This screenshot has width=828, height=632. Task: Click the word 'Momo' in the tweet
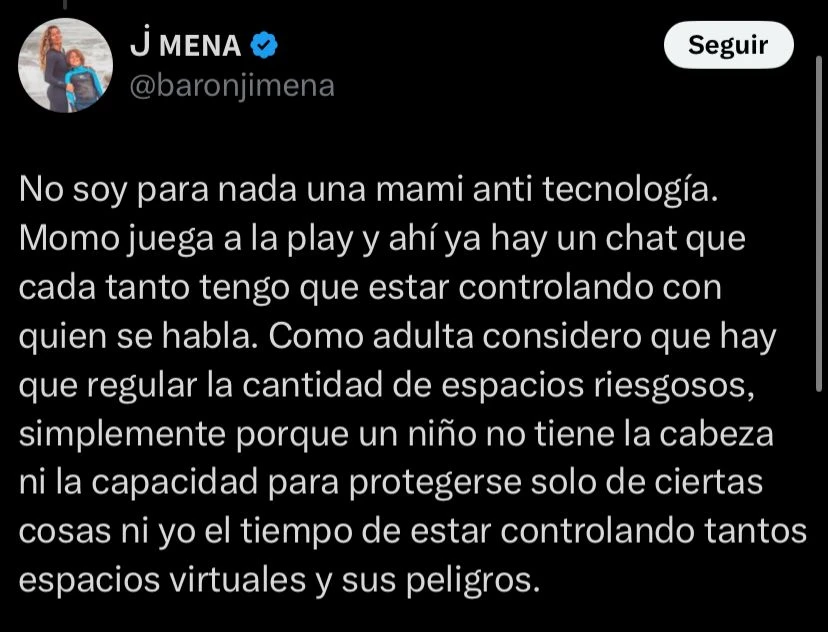pos(69,239)
